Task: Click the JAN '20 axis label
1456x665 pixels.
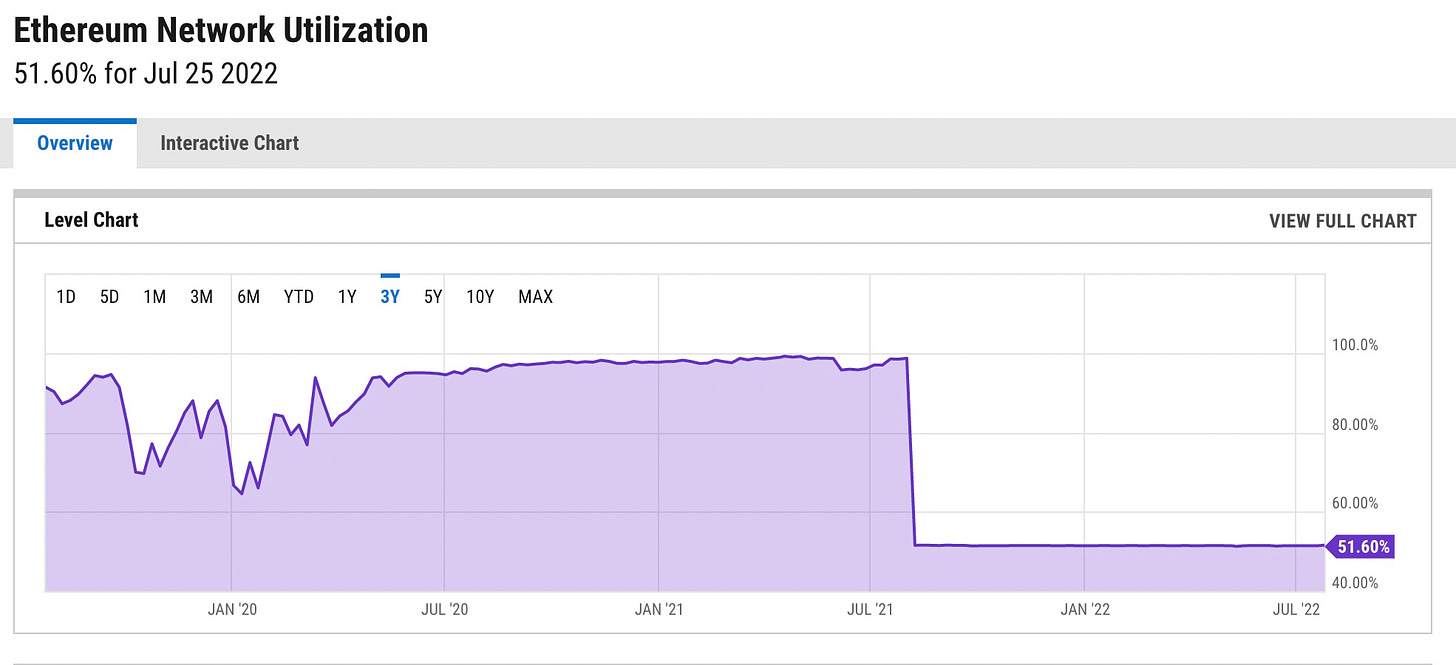Action: click(x=233, y=609)
